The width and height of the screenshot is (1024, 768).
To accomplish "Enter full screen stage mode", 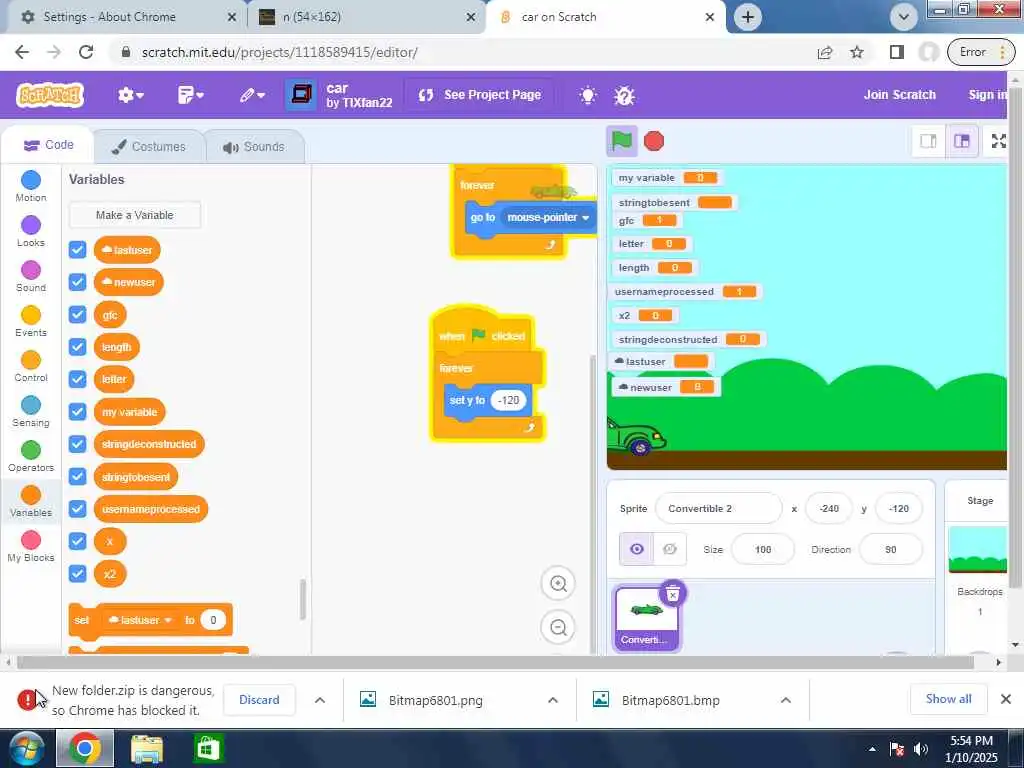I will pyautogui.click(x=998, y=141).
